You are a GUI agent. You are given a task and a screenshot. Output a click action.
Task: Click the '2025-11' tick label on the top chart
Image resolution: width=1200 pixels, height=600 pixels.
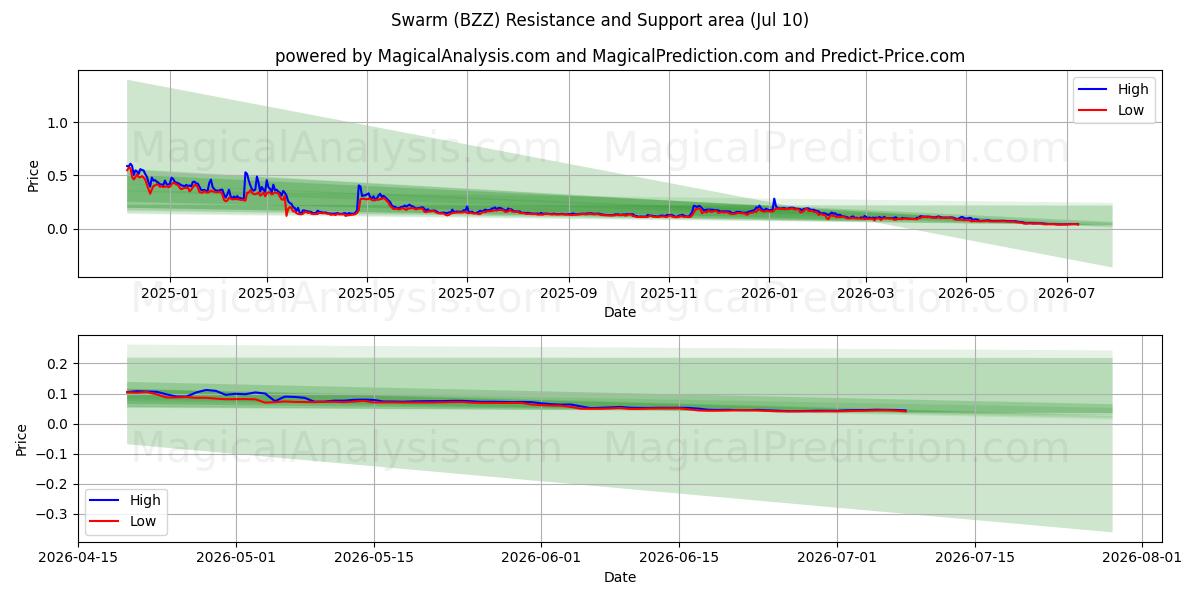pyautogui.click(x=669, y=293)
